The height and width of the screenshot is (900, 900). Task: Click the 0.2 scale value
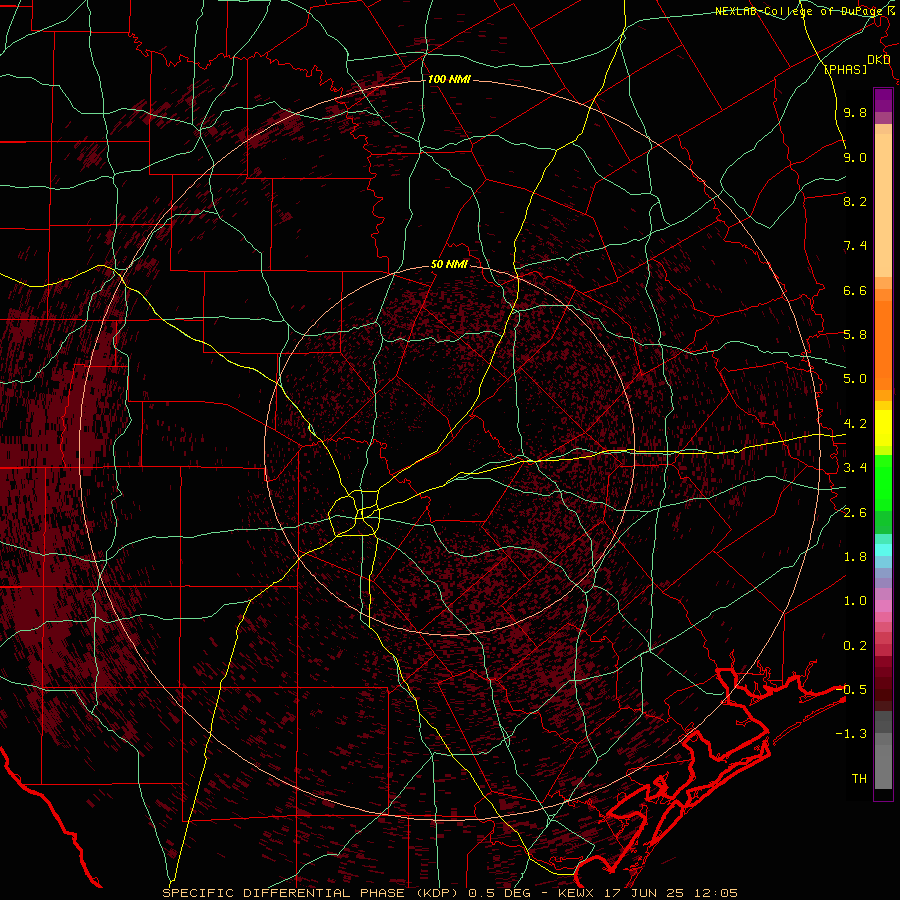[855, 645]
